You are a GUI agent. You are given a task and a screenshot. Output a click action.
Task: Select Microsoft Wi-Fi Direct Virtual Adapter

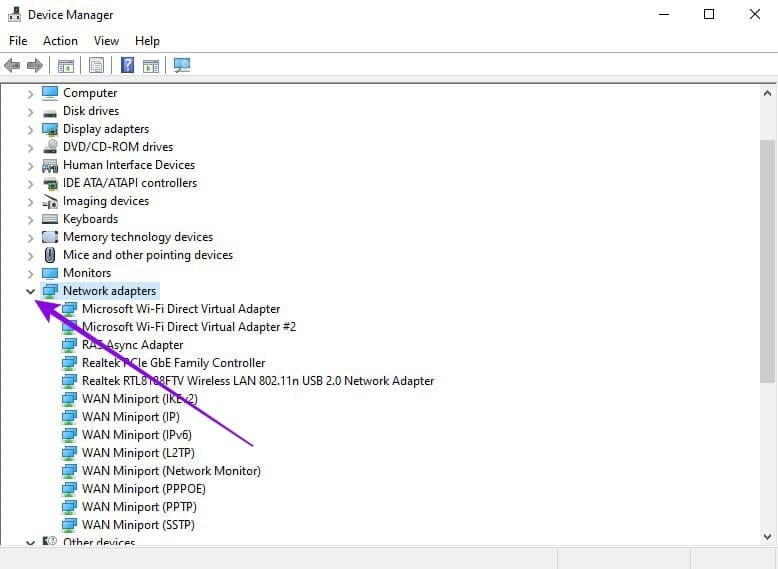pyautogui.click(x=181, y=309)
